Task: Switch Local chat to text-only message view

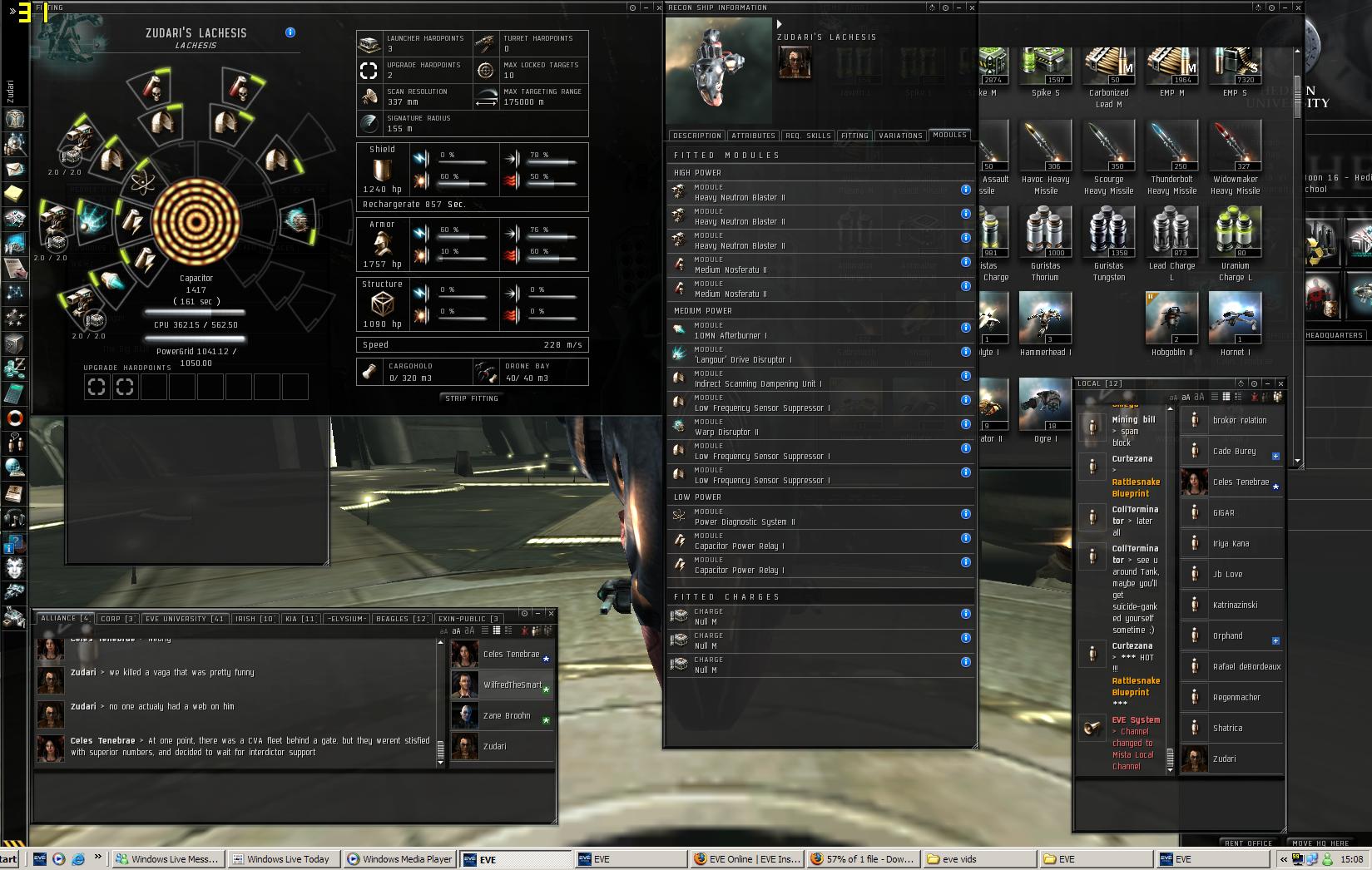Action: coord(1214,397)
